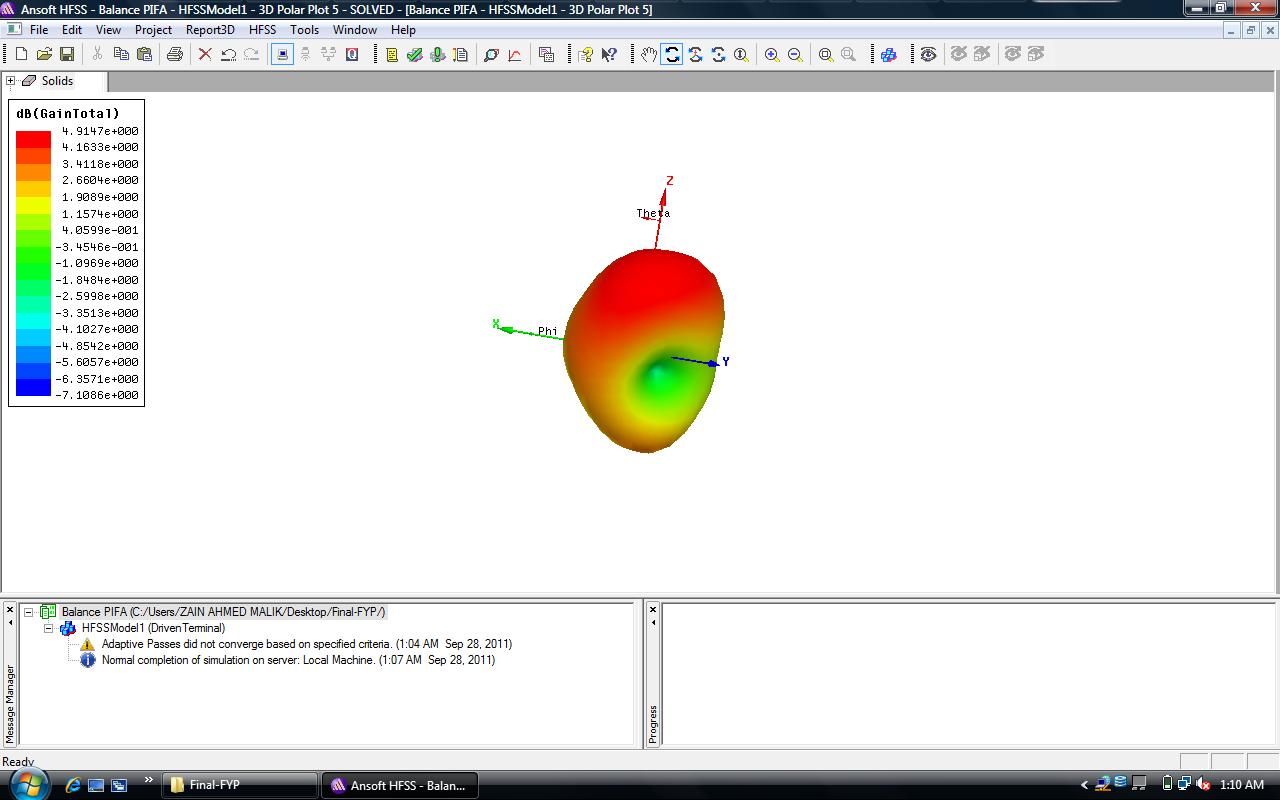
Task: Select the Pan hand tool
Action: (649, 54)
